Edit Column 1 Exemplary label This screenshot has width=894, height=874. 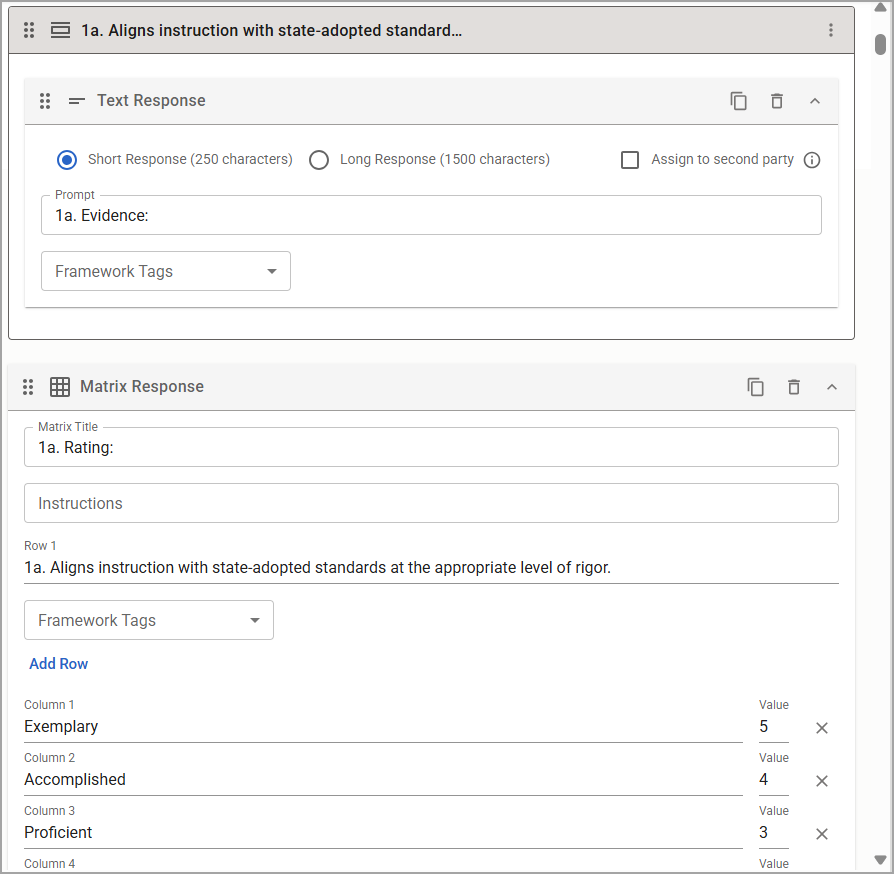point(383,727)
